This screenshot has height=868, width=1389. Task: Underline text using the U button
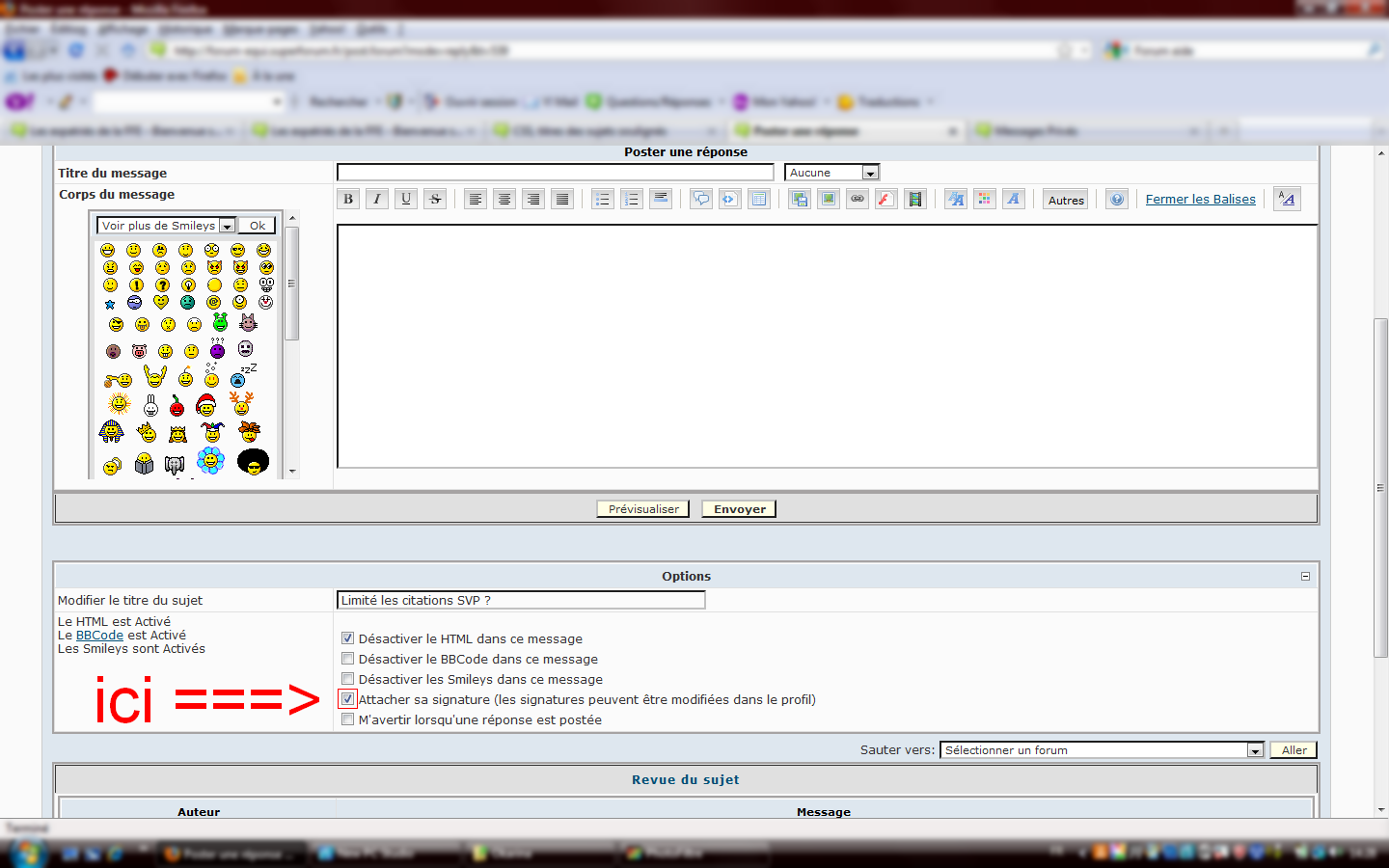(406, 200)
